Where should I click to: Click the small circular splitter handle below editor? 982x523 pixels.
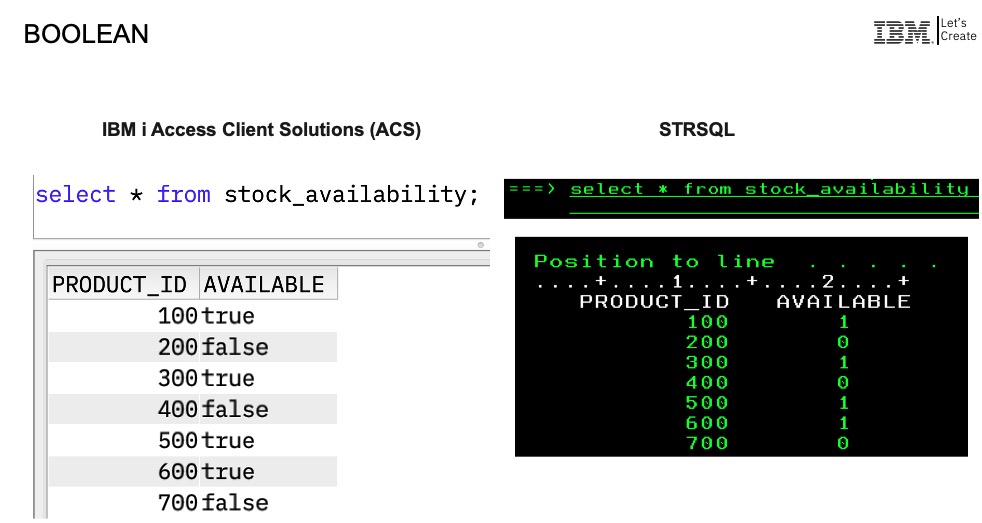(x=480, y=245)
